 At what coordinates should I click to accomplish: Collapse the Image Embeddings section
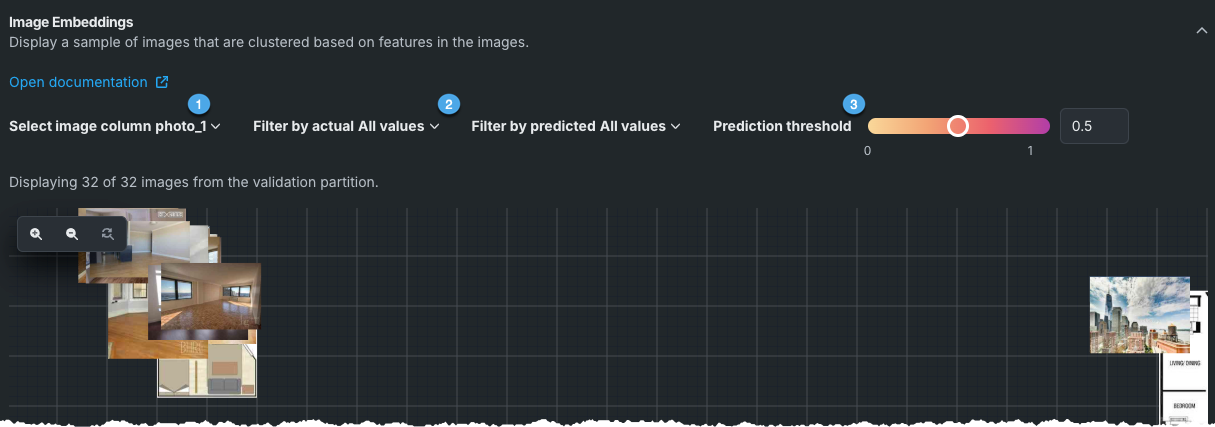(x=1201, y=31)
